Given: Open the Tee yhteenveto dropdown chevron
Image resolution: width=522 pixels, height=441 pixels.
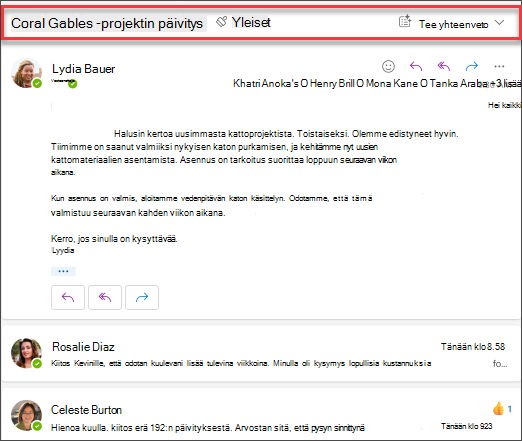Looking at the screenshot, I should (499, 23).
